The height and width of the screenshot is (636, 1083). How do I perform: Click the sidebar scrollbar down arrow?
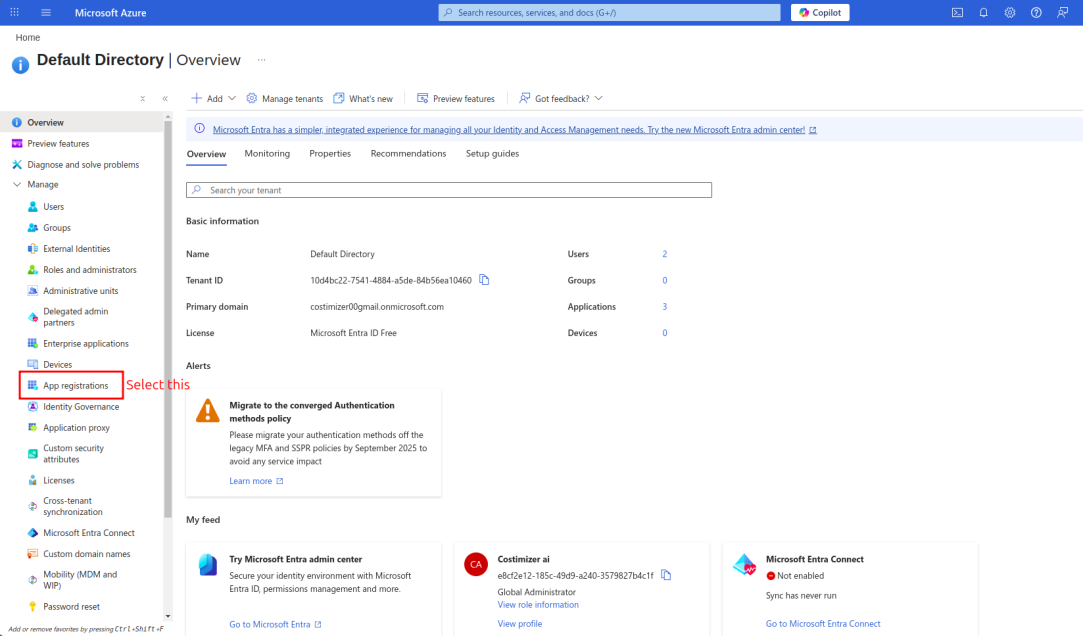point(168,616)
